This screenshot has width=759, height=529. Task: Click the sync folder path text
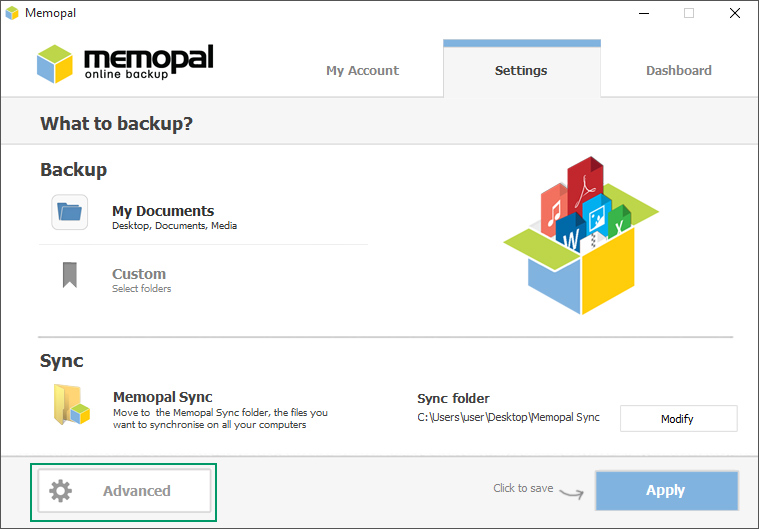pyautogui.click(x=508, y=417)
